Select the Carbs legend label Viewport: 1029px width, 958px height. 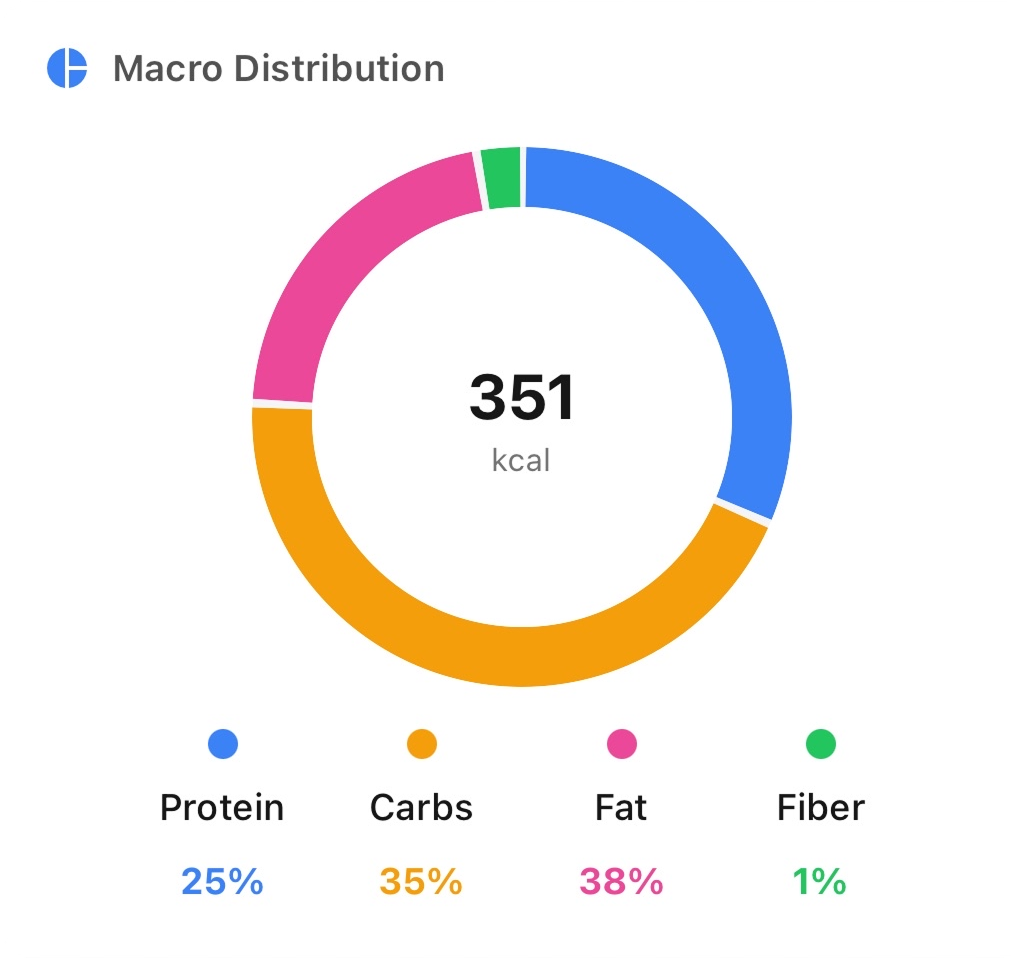coord(421,807)
